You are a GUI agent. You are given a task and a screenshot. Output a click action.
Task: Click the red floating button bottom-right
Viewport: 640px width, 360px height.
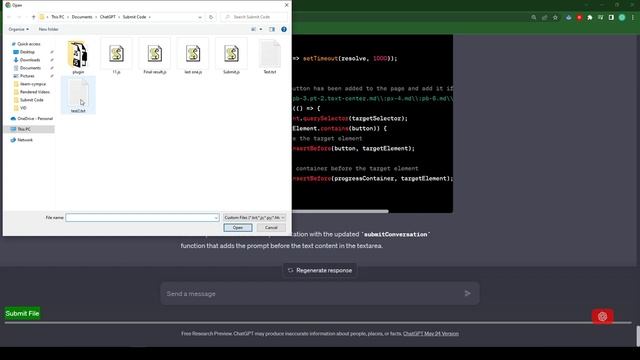[602, 316]
